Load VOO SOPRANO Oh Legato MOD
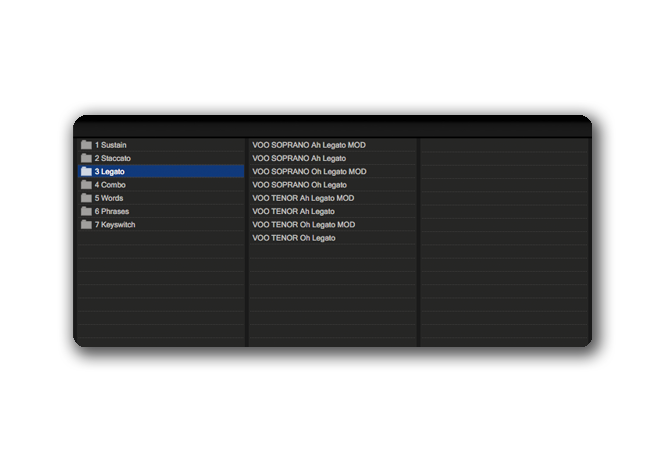This screenshot has width=665, height=461. (x=309, y=172)
